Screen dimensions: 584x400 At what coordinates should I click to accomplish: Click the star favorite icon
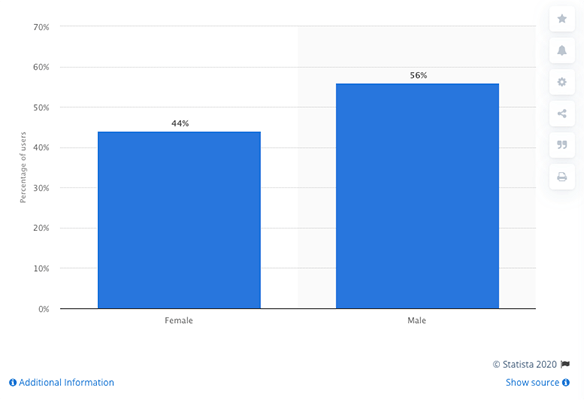562,19
